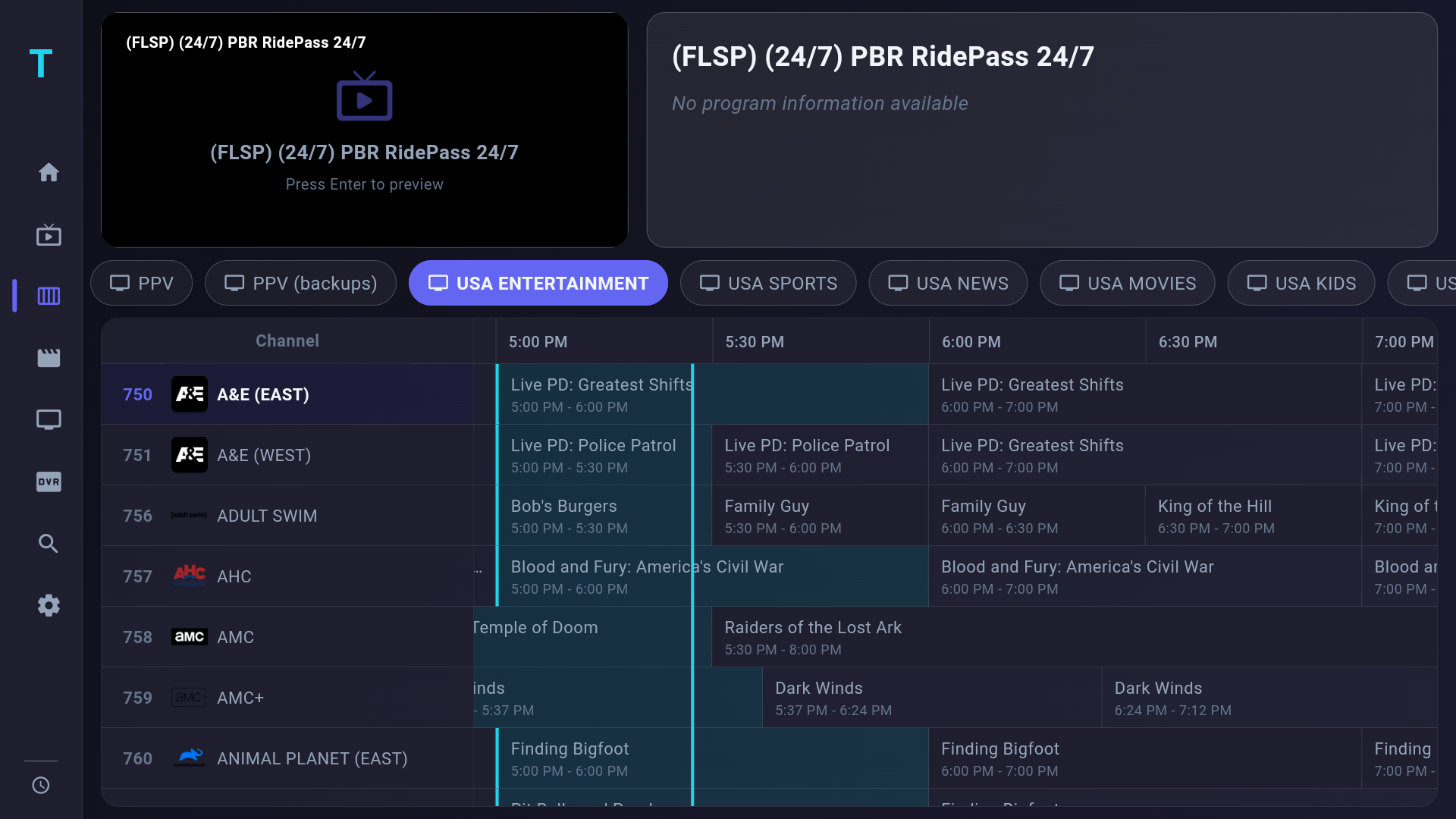
Task: Select the USA NEWS category tab
Action: (948, 283)
